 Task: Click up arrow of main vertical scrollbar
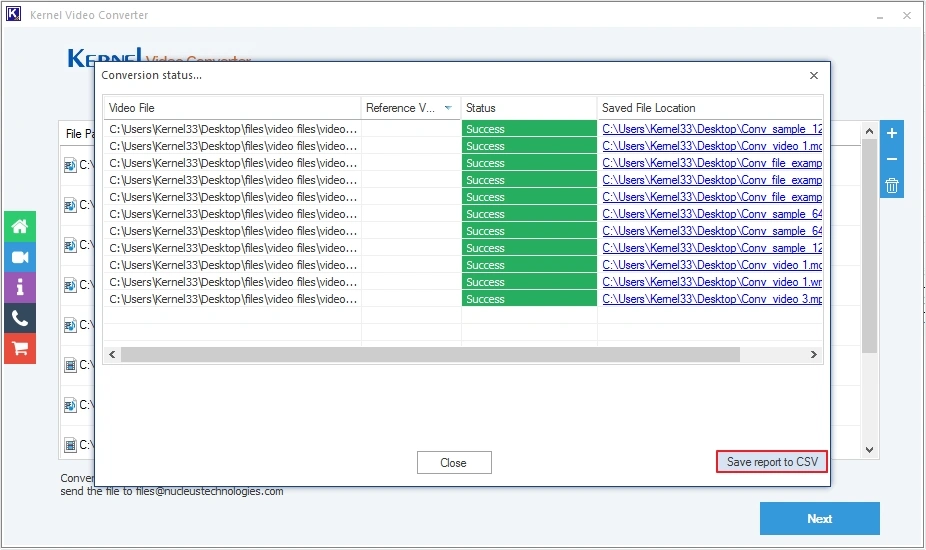[869, 131]
